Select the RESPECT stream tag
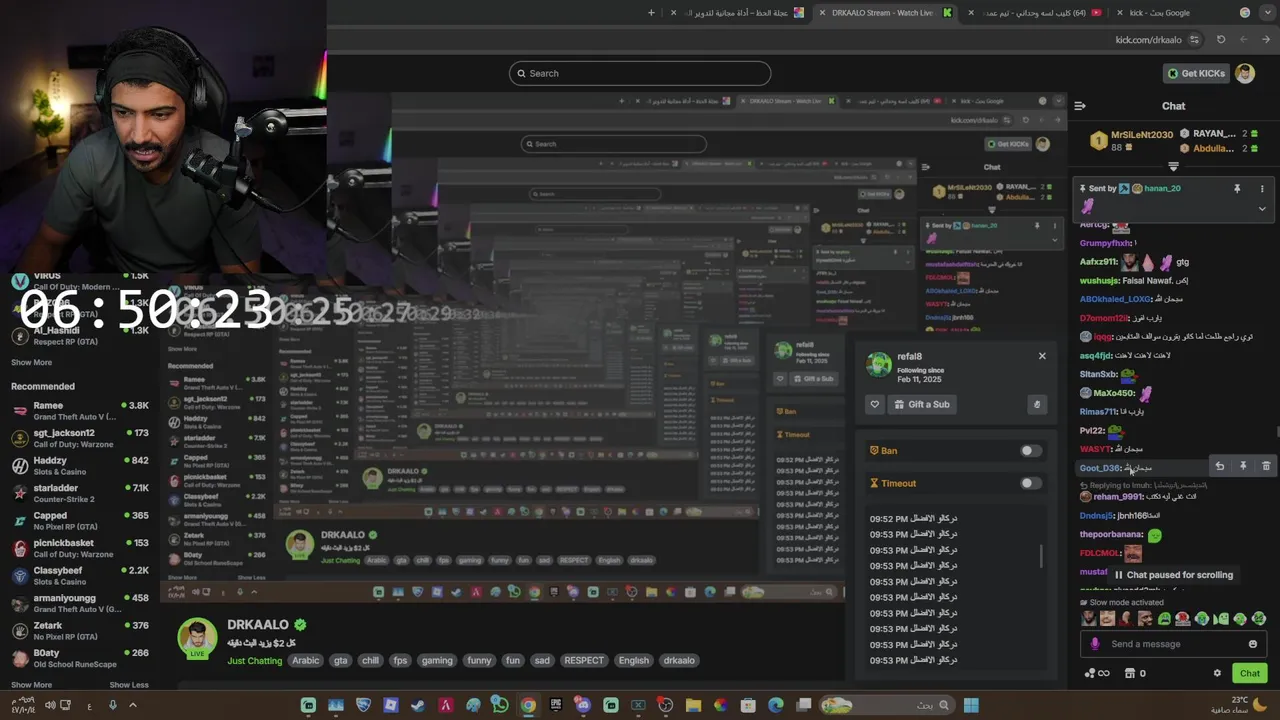The height and width of the screenshot is (720, 1280). (584, 661)
